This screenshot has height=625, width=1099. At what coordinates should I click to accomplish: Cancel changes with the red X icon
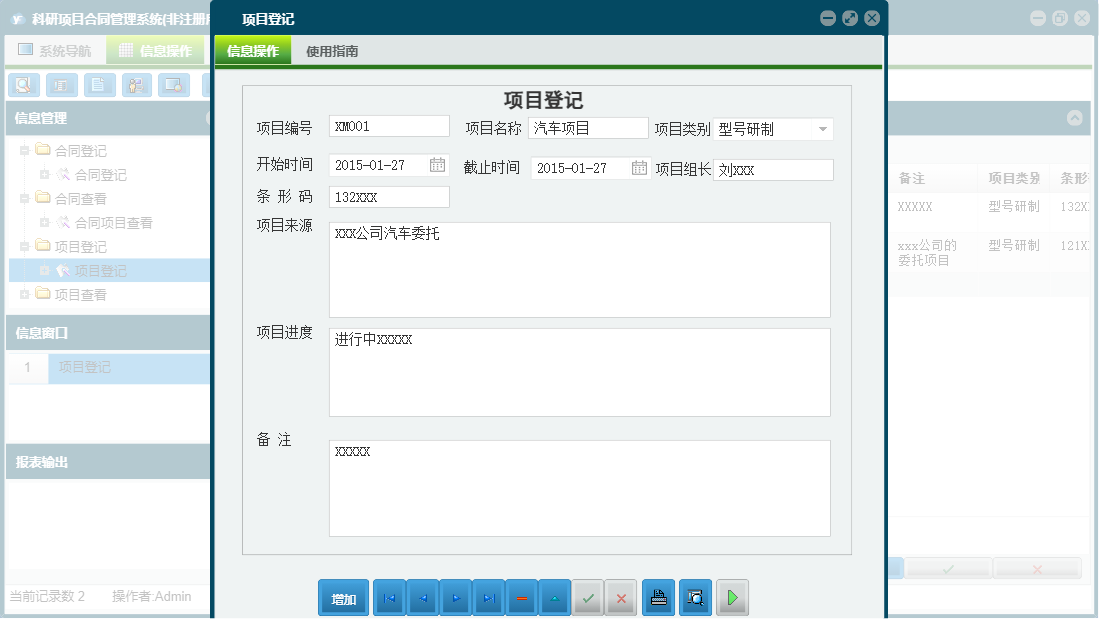pos(620,597)
